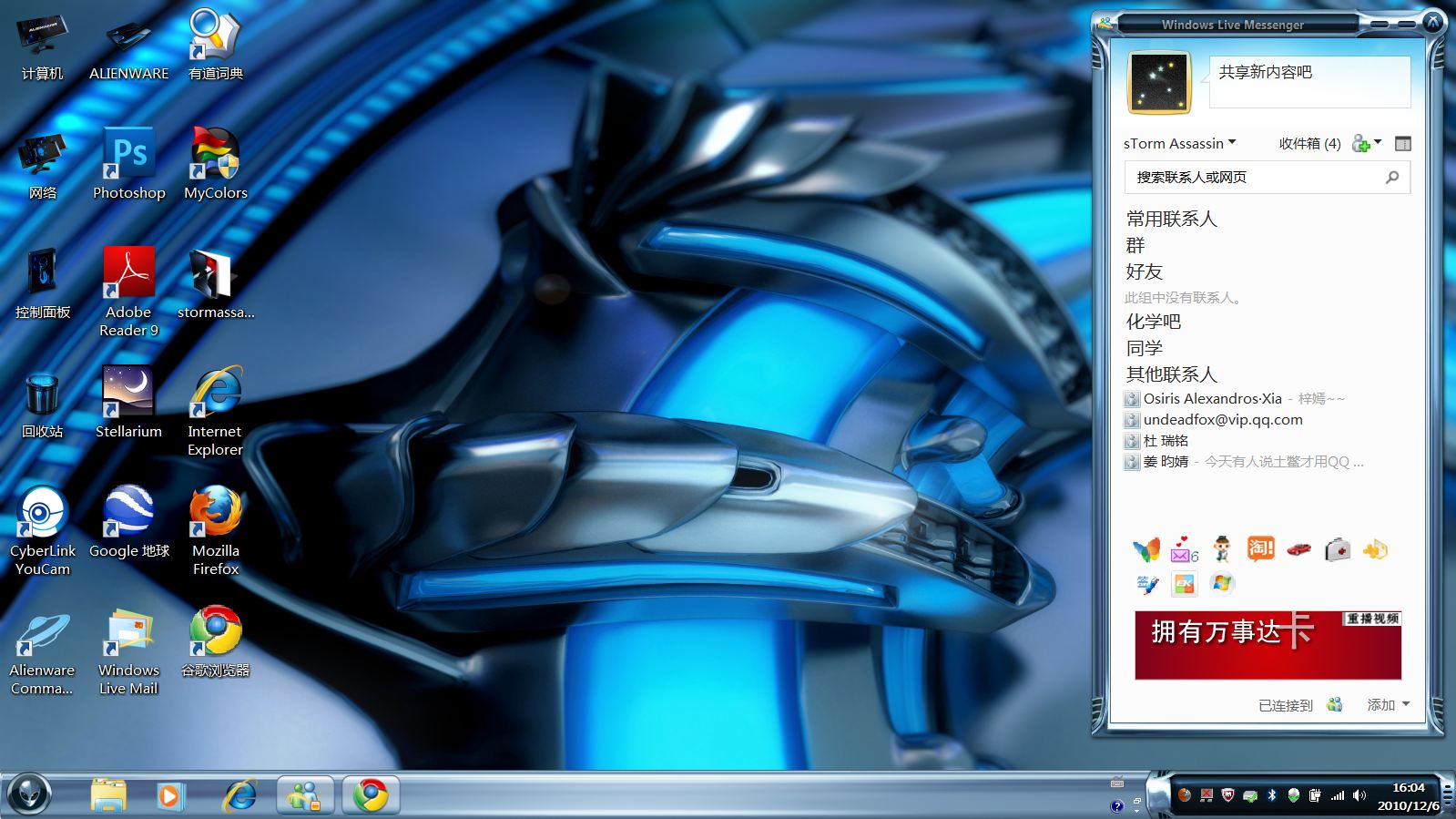This screenshot has height=819, width=1456.
Task: Click the search magnifier icon in Messenger
Action: tap(1392, 177)
